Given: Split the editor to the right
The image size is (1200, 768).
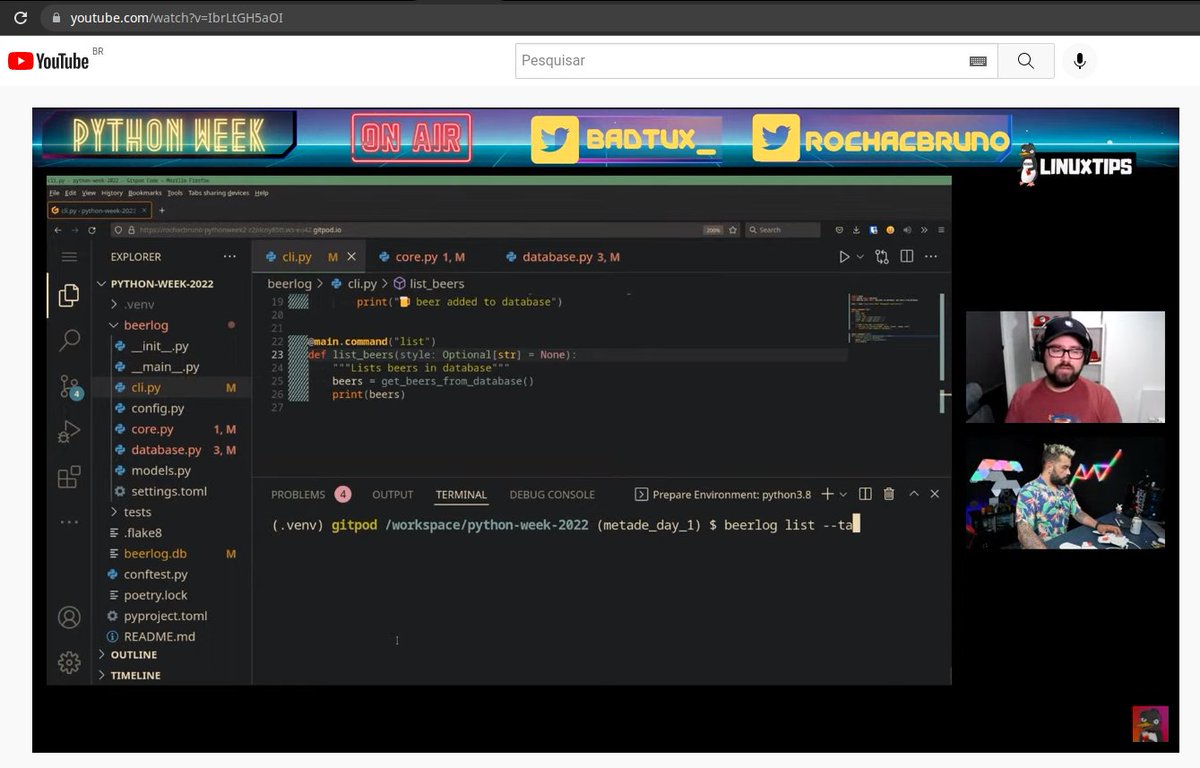Looking at the screenshot, I should (907, 257).
